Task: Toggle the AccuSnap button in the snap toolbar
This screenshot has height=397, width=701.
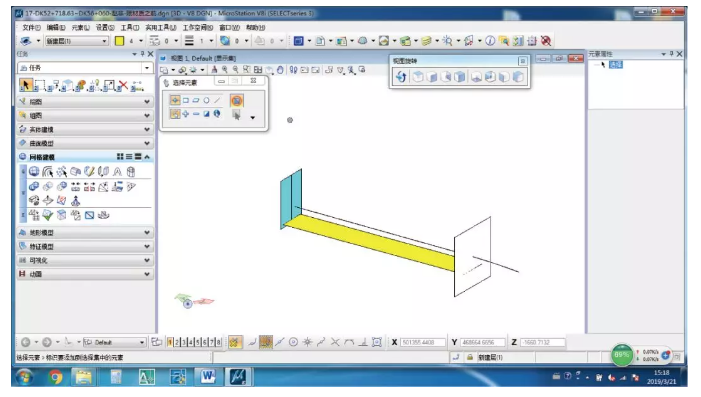Action: [235, 342]
